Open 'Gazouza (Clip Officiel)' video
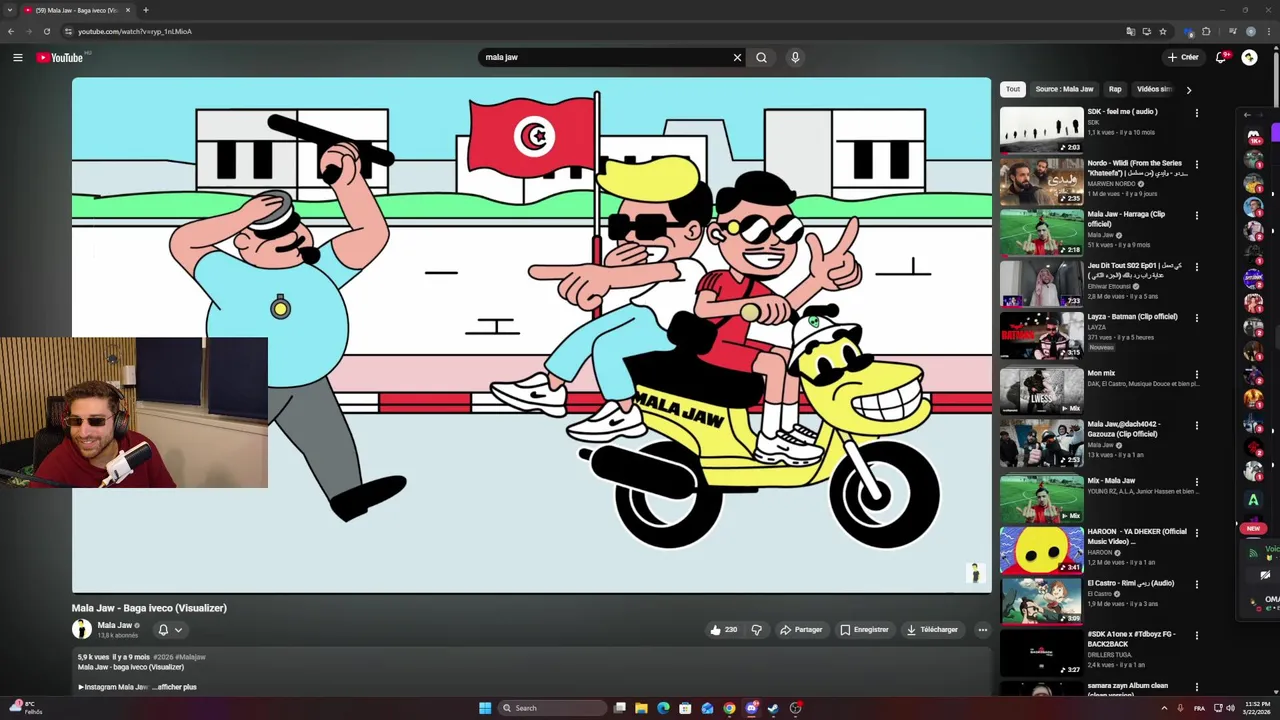 1124,429
